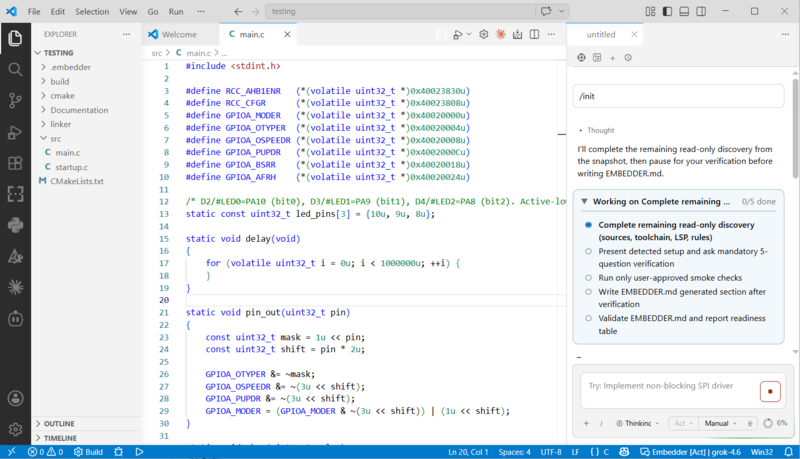Open the Manage gear in activity bar
Viewport: 800px width, 459px height.
coord(15,429)
